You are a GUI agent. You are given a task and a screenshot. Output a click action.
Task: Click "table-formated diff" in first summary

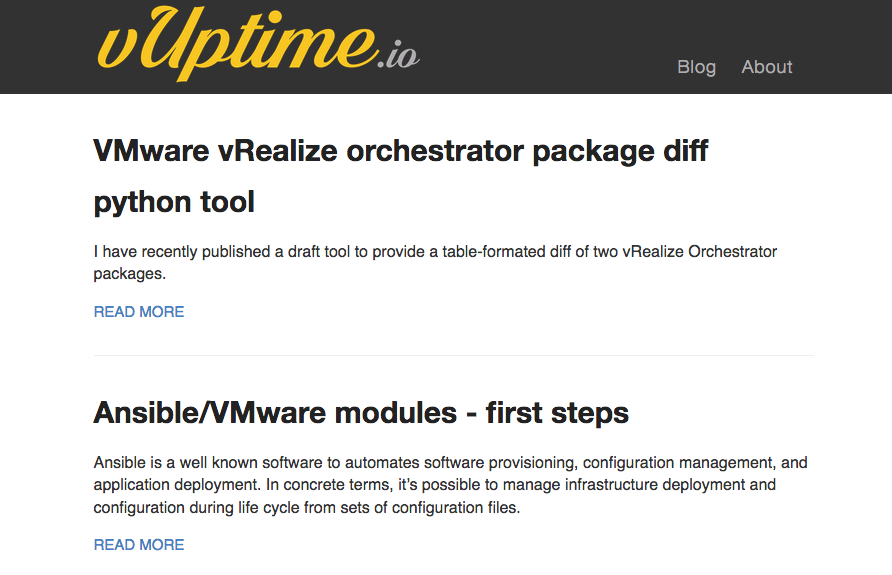tap(506, 251)
